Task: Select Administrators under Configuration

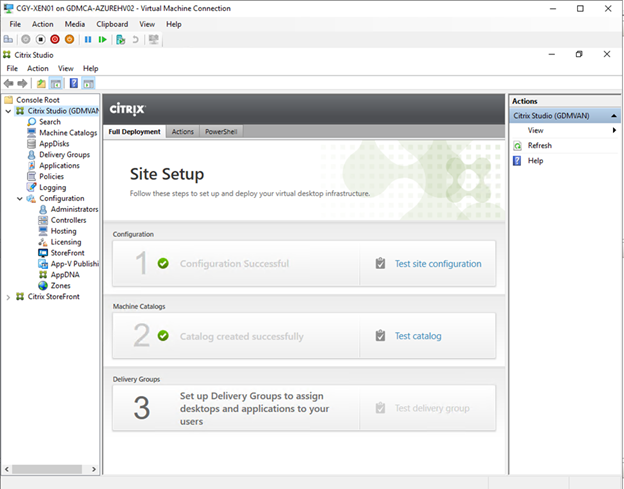Action: click(x=74, y=209)
